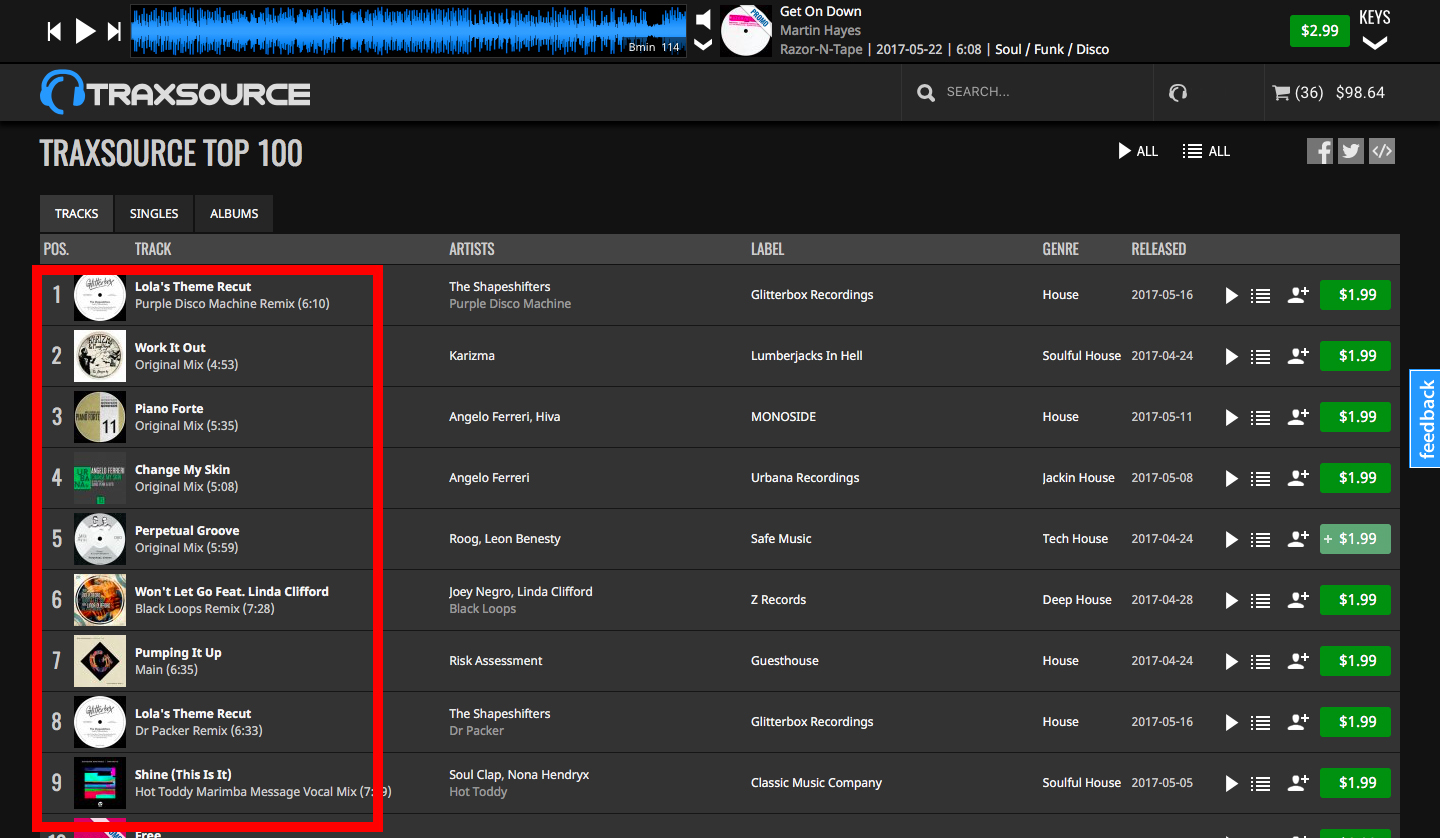This screenshot has width=1440, height=838.
Task: Play the track Work It Out
Action: click(1231, 357)
